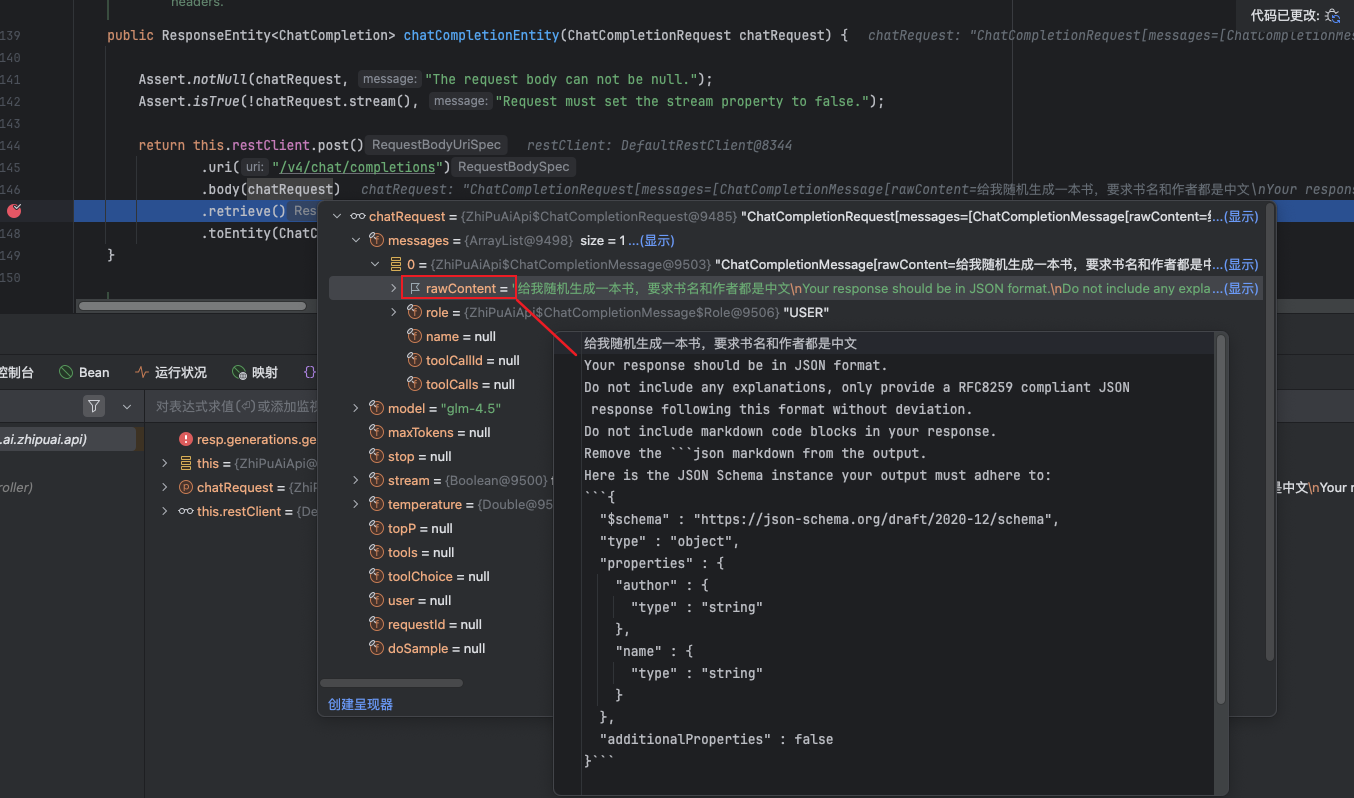
Task: Click the Bean tab icon
Action: [68, 372]
